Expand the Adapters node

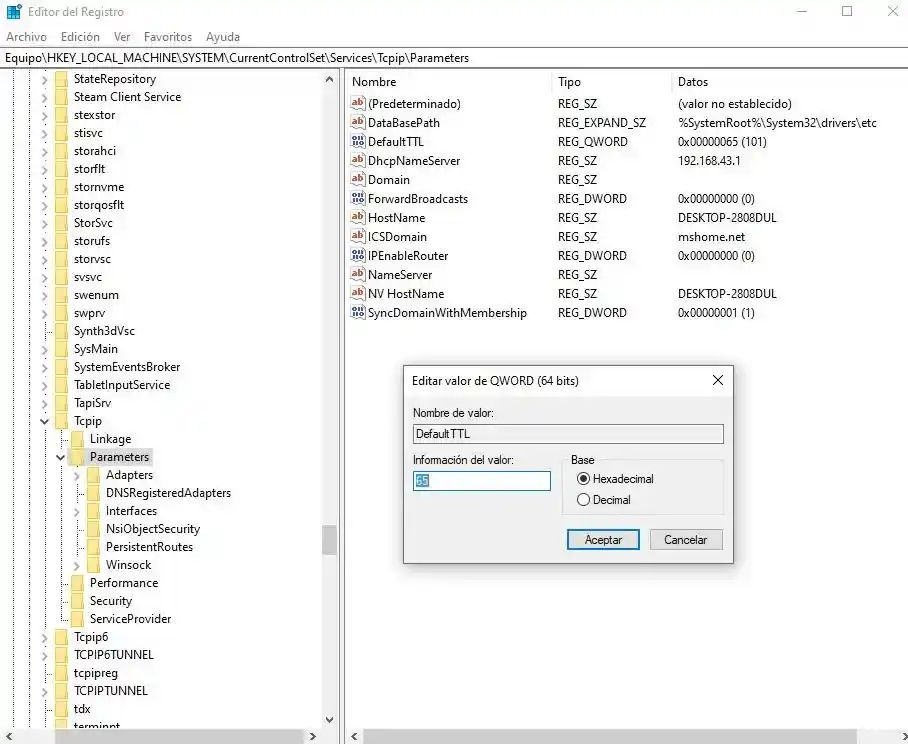pos(77,474)
